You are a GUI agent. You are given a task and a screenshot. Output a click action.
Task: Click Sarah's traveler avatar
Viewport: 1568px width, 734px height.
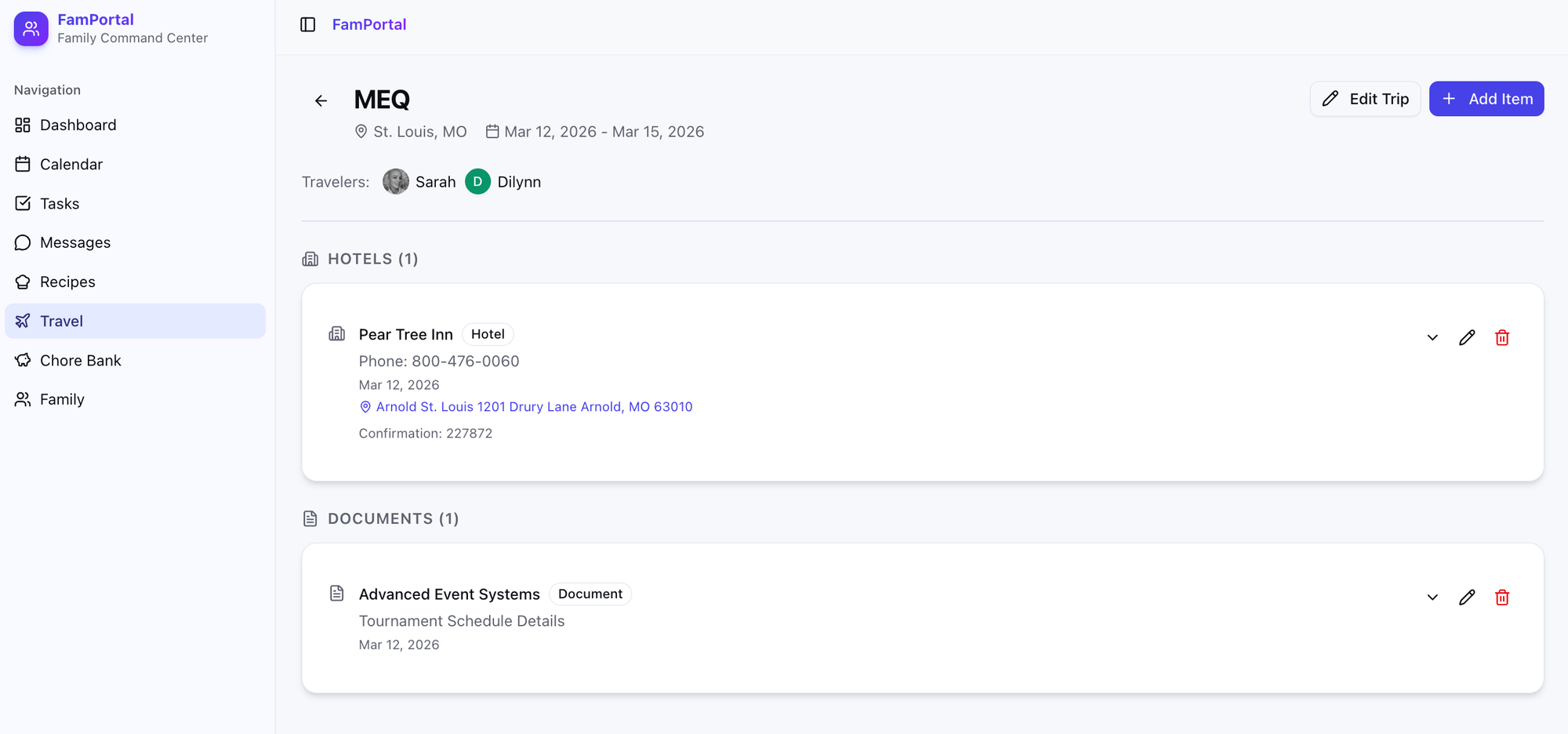pos(395,182)
